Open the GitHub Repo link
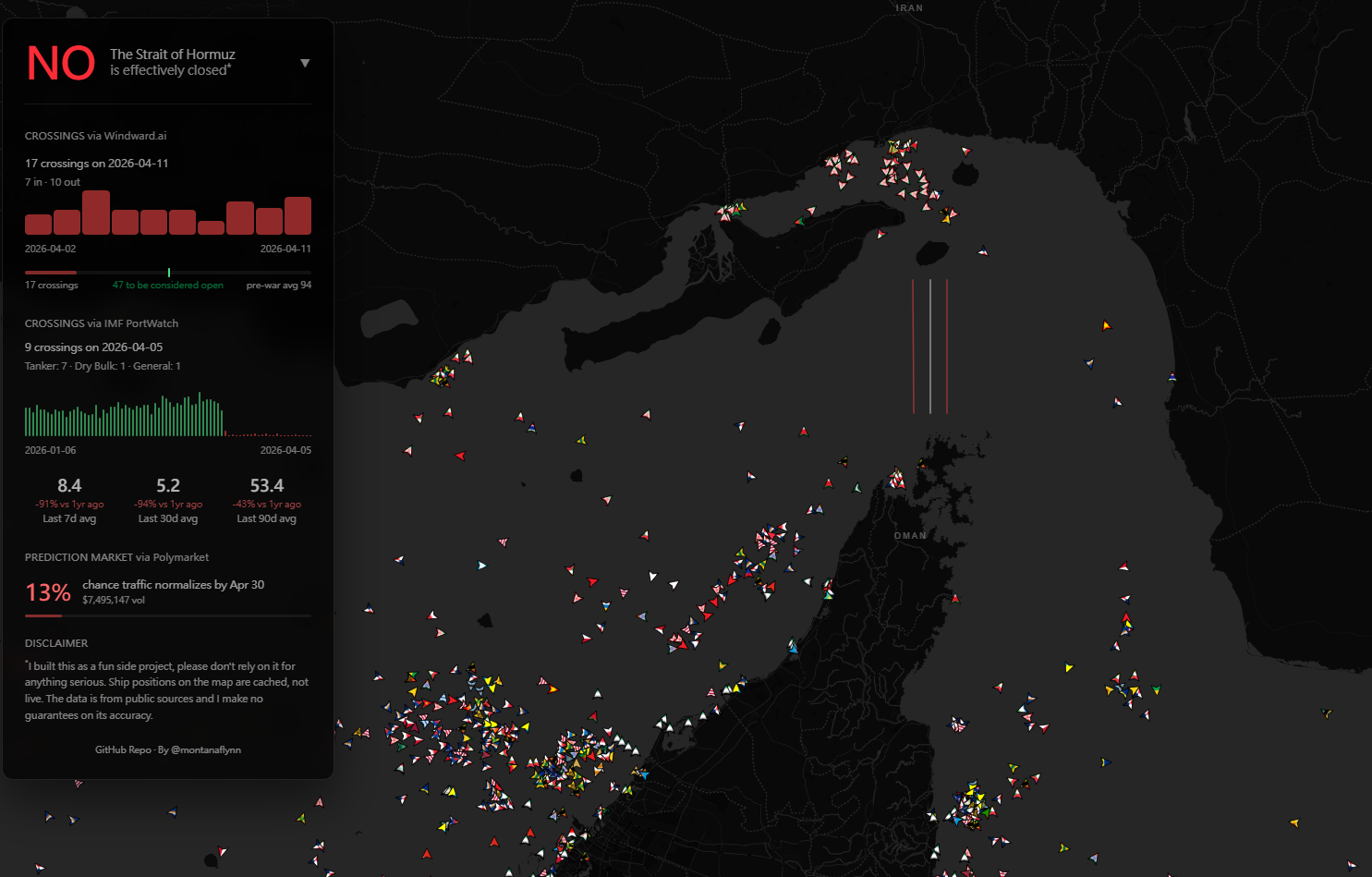 tap(123, 749)
